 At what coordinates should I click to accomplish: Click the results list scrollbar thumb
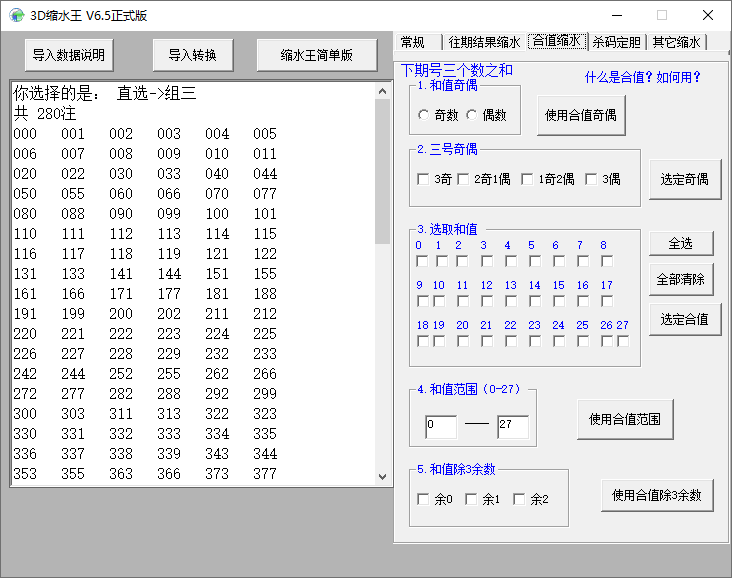382,171
